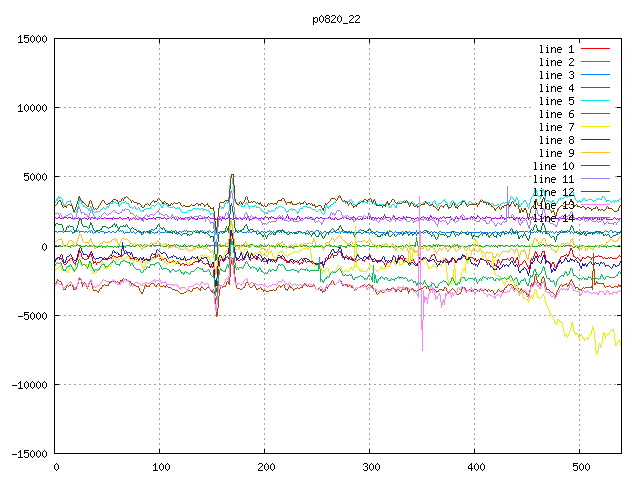640x480 pixels.
Task: Click the orange line 9 legend sample
Action: coord(595,153)
